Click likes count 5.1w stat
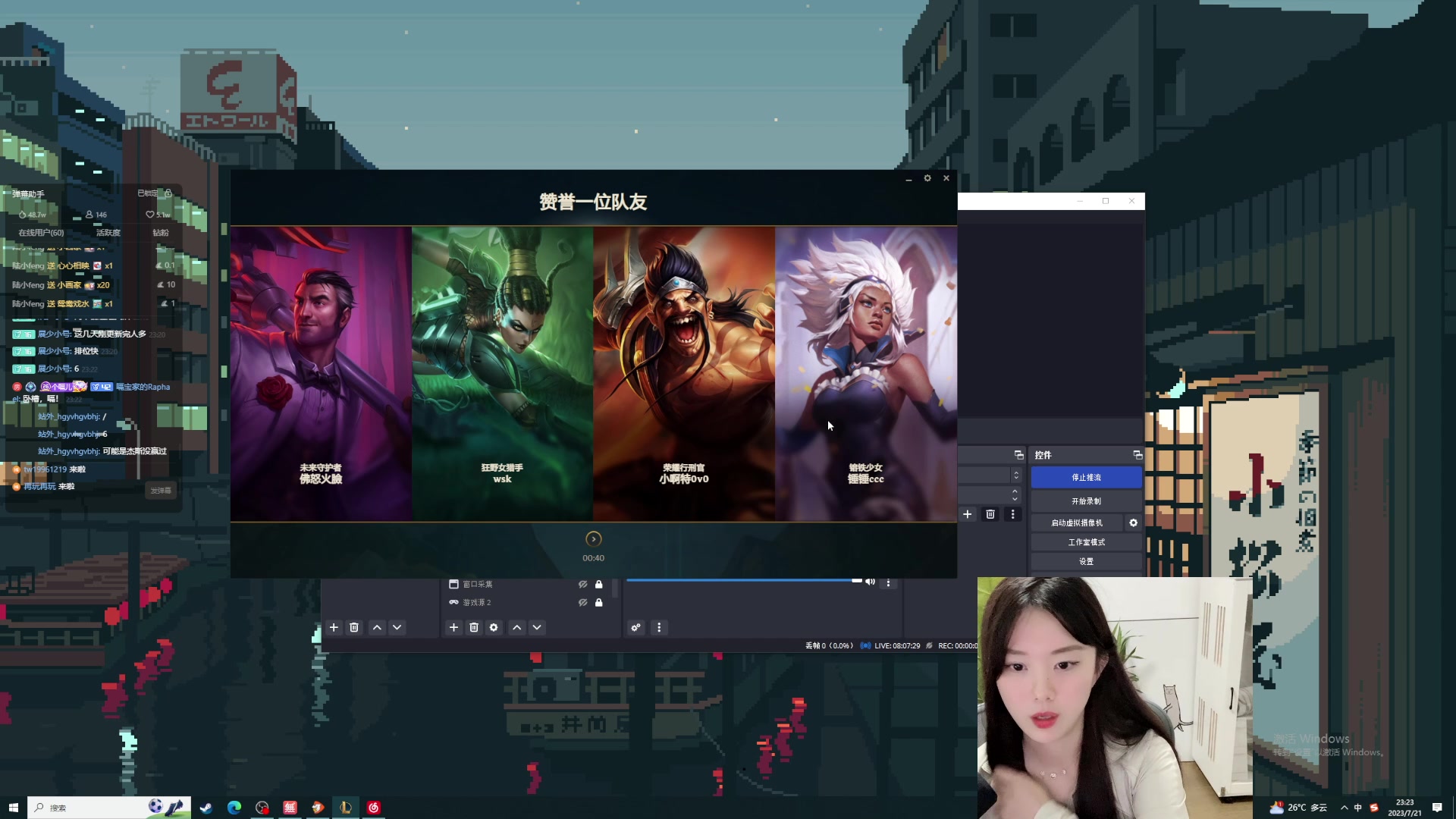The height and width of the screenshot is (819, 1456). [x=158, y=215]
